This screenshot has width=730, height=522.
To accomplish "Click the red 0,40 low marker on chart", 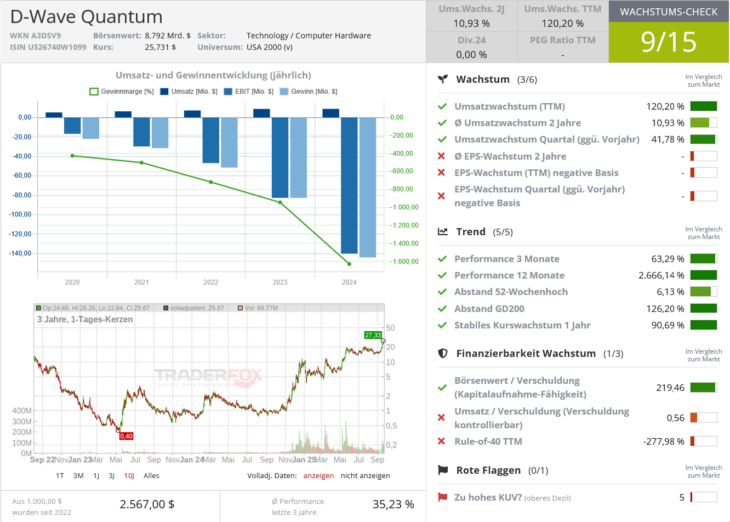I will [126, 436].
